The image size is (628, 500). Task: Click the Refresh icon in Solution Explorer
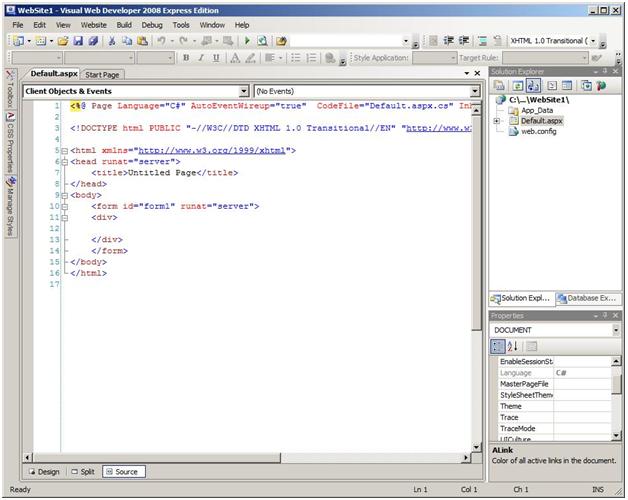pyautogui.click(x=517, y=86)
